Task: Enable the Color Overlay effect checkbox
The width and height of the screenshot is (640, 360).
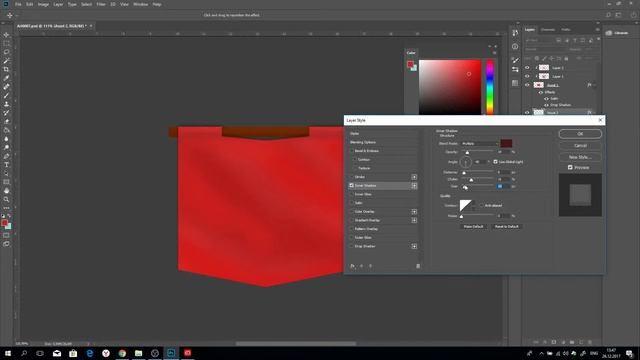Action: click(351, 212)
